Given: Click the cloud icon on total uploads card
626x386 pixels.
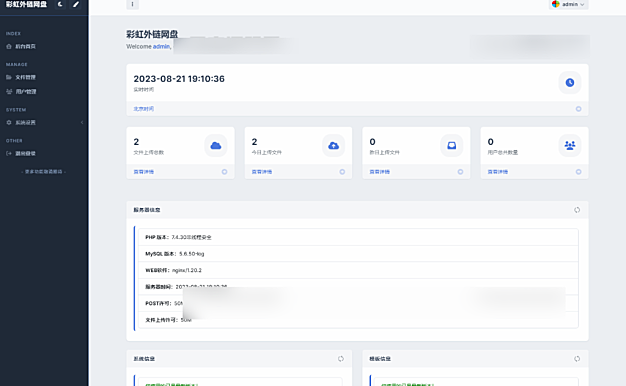Looking at the screenshot, I should 216,145.
